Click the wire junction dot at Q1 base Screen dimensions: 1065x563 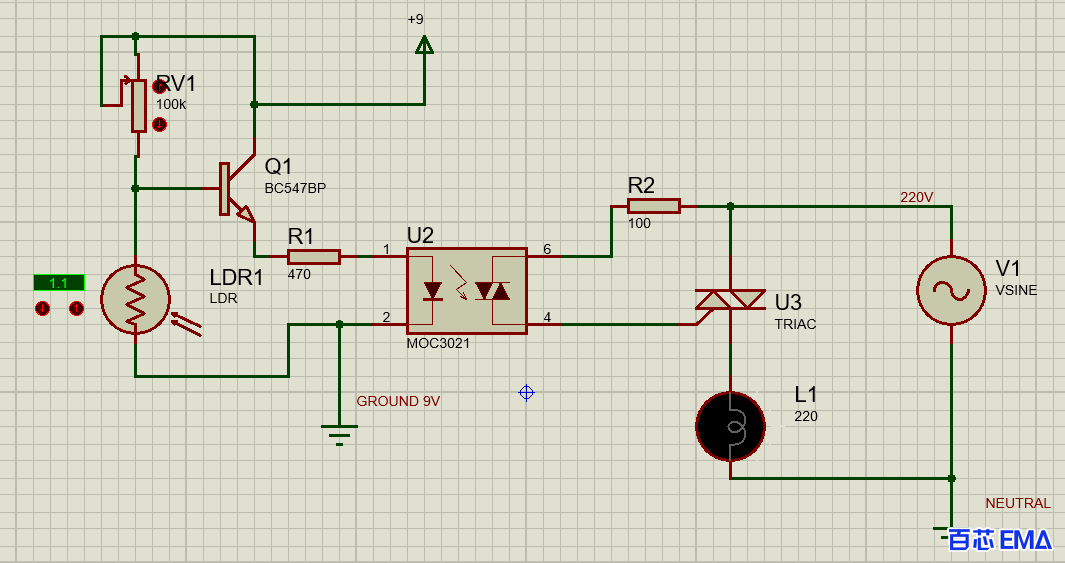[x=135, y=189]
